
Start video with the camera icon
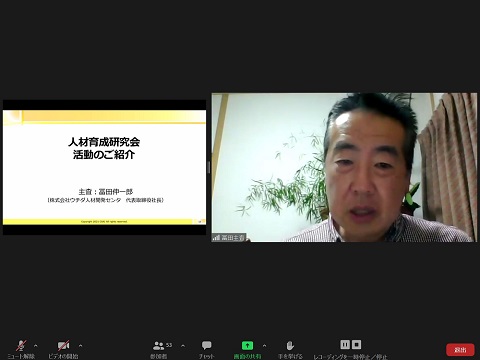click(63, 345)
